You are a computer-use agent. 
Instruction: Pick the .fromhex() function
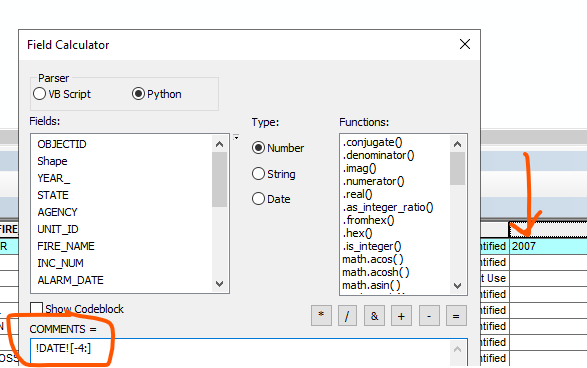click(x=368, y=220)
